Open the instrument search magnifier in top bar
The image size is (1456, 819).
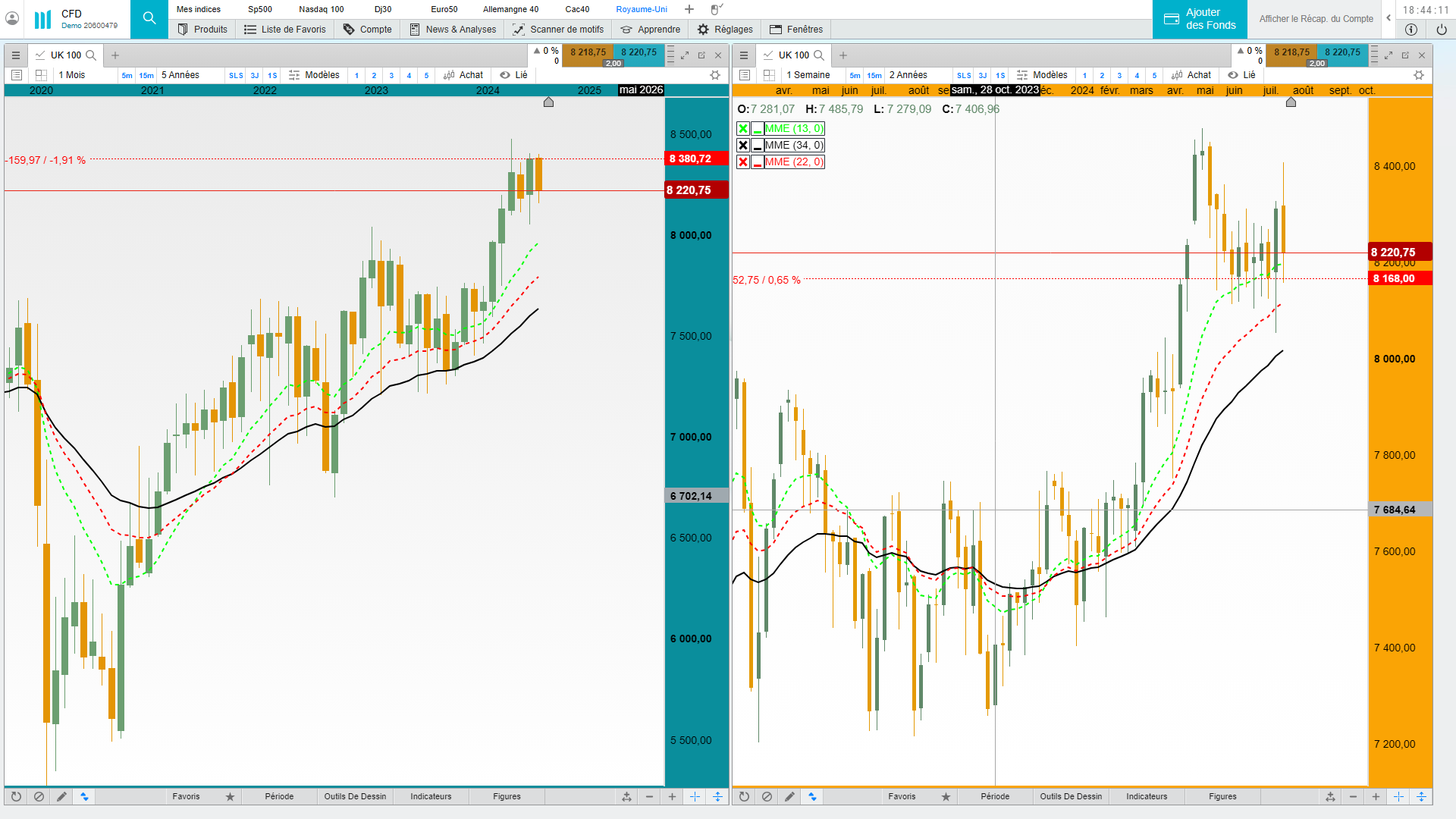click(x=149, y=18)
